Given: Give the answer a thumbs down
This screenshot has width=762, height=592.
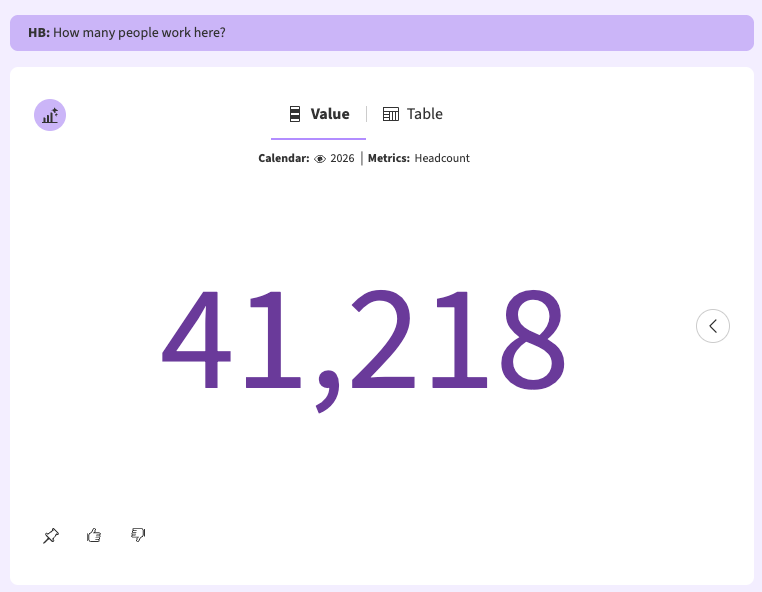Looking at the screenshot, I should 139,536.
